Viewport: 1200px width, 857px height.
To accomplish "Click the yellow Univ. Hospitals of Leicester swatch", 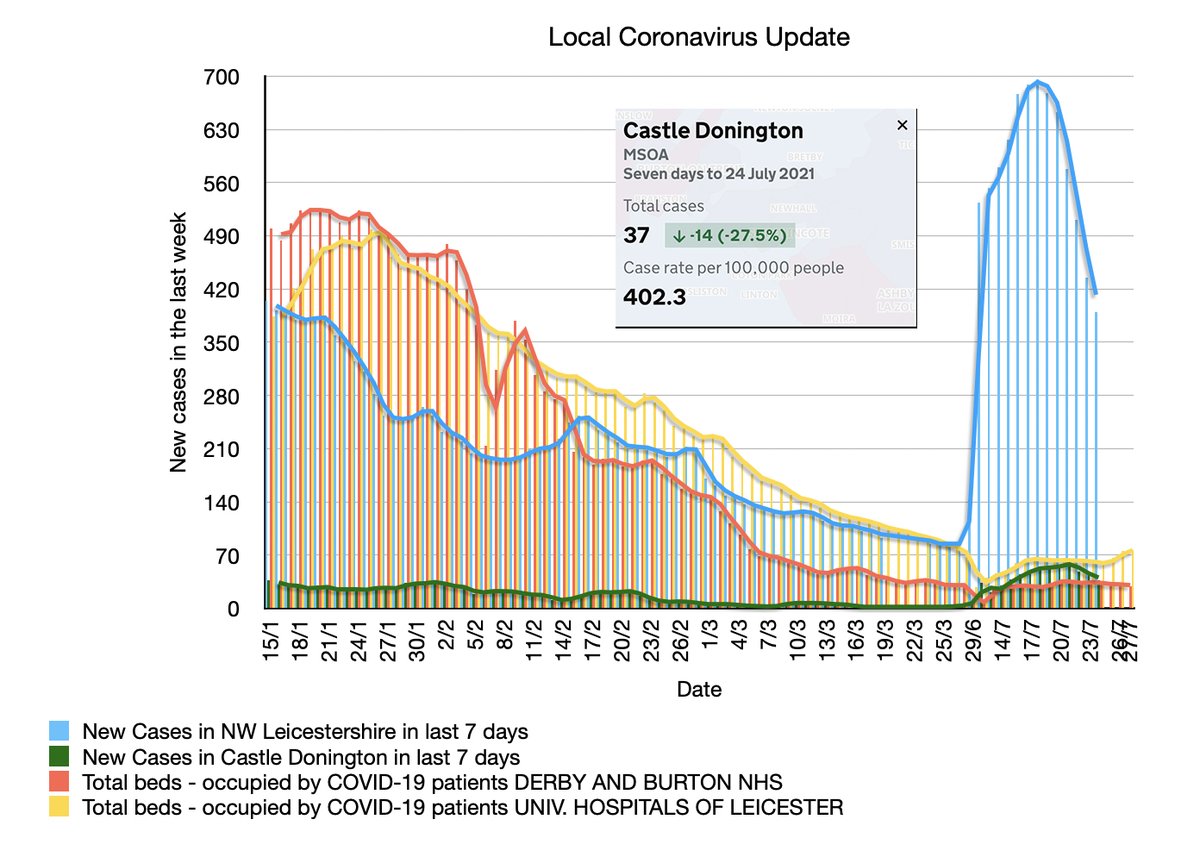I will (x=61, y=806).
